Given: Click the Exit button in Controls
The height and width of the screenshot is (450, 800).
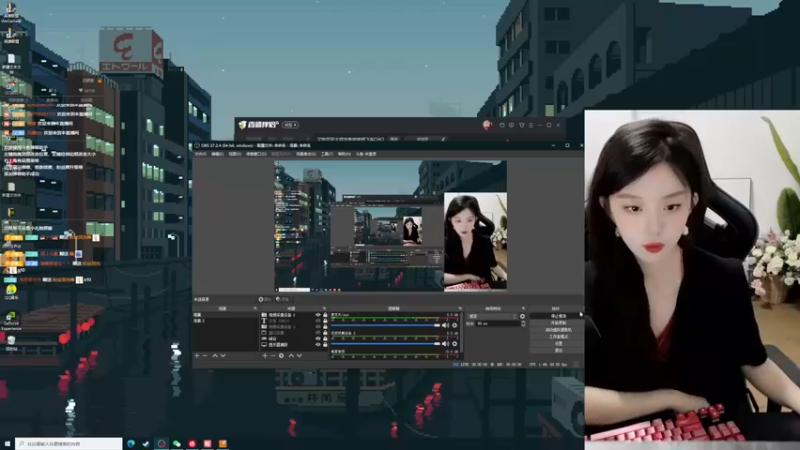Looking at the screenshot, I should pyautogui.click(x=557, y=350).
